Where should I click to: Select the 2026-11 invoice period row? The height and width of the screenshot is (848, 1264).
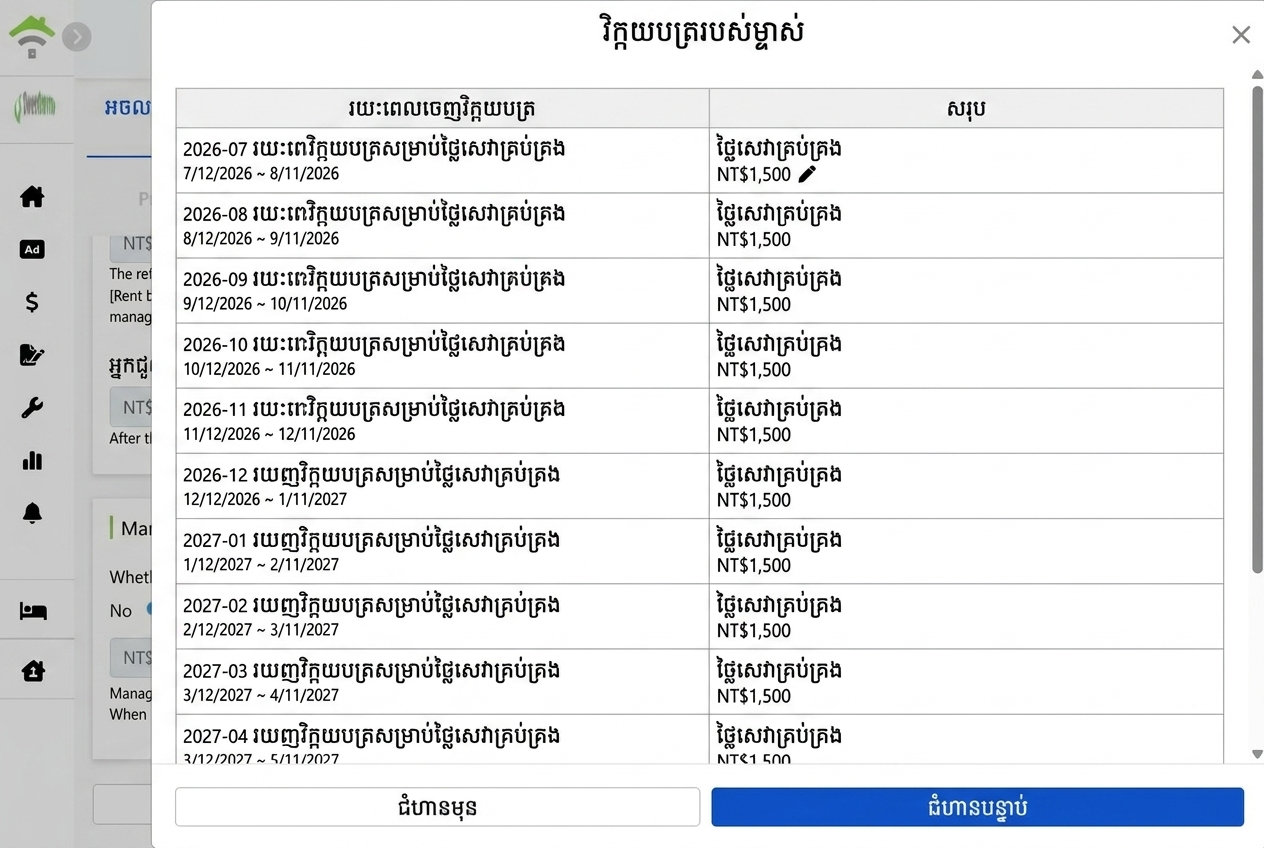pos(699,420)
